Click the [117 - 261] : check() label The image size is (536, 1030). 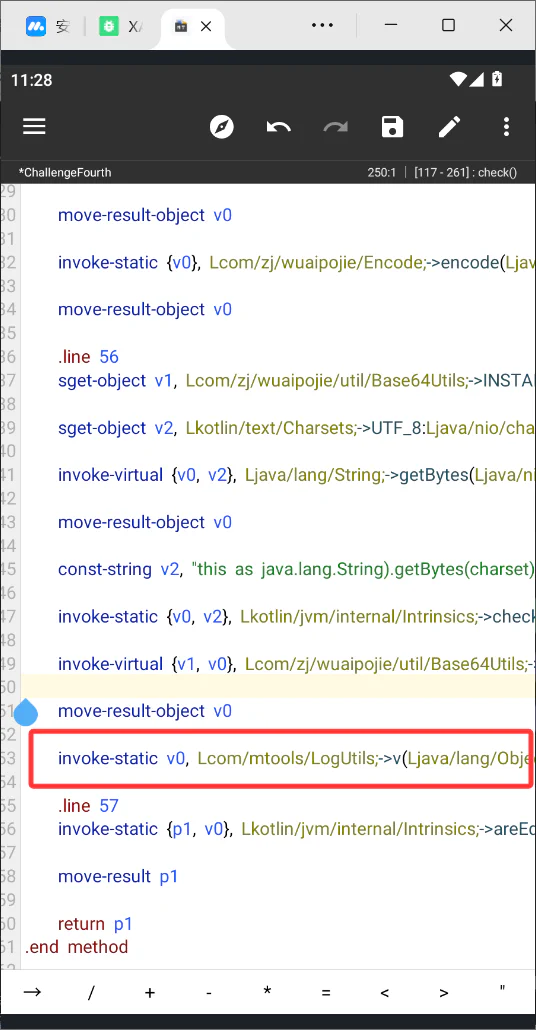[x=465, y=173]
